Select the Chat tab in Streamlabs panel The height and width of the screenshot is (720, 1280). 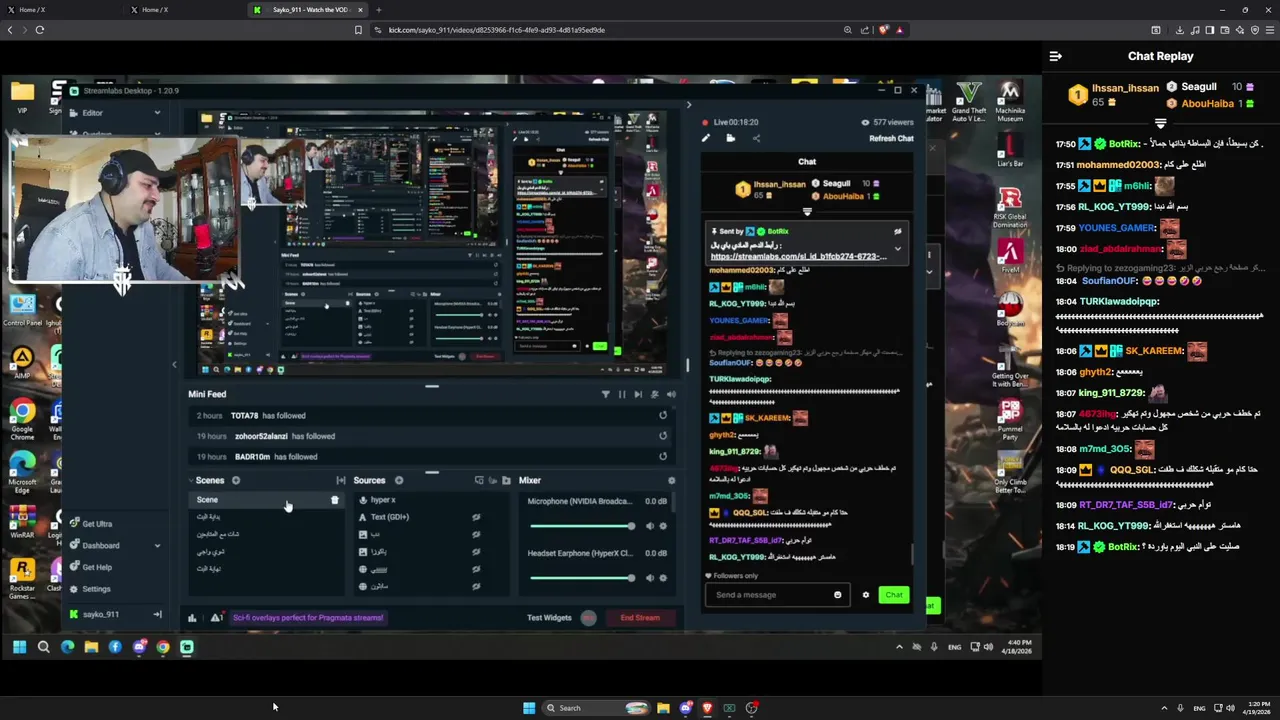(807, 161)
